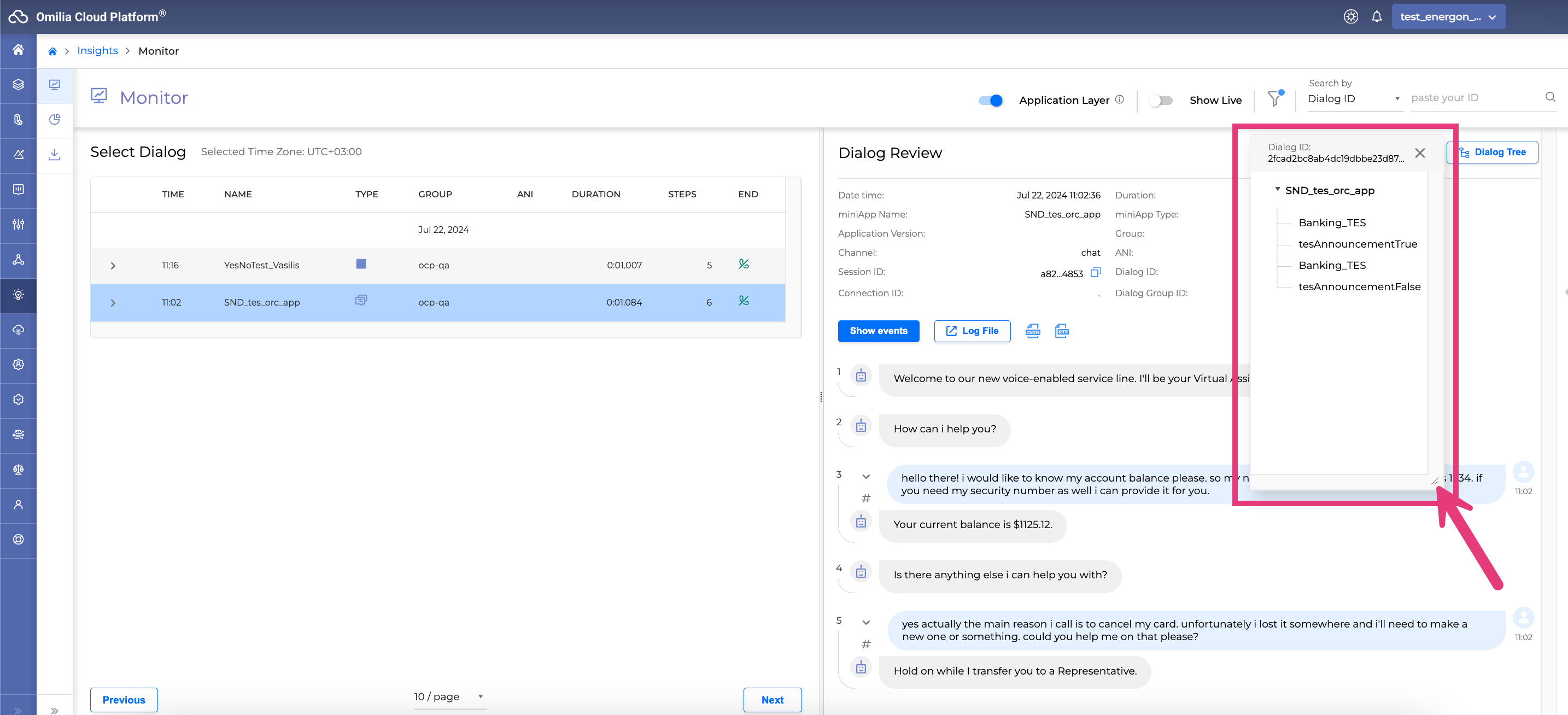Open the 10 / page size dropdown

448,697
